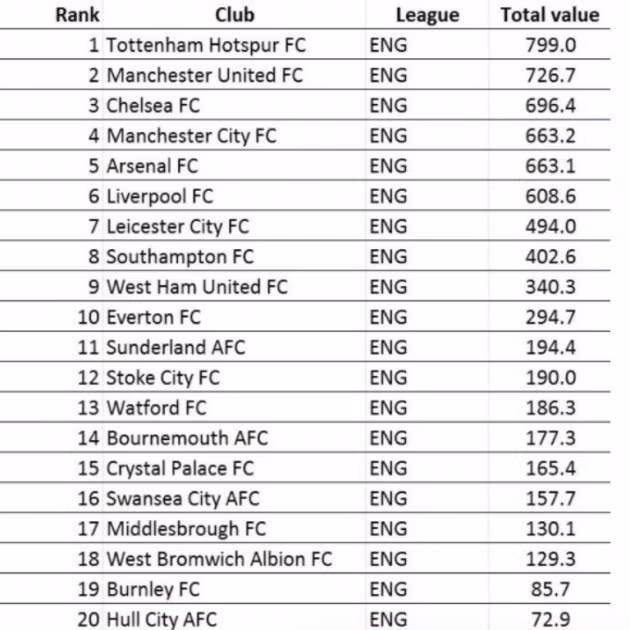This screenshot has width=630, height=630.
Task: Select the 402.6 Southampton value cell
Action: (550, 256)
